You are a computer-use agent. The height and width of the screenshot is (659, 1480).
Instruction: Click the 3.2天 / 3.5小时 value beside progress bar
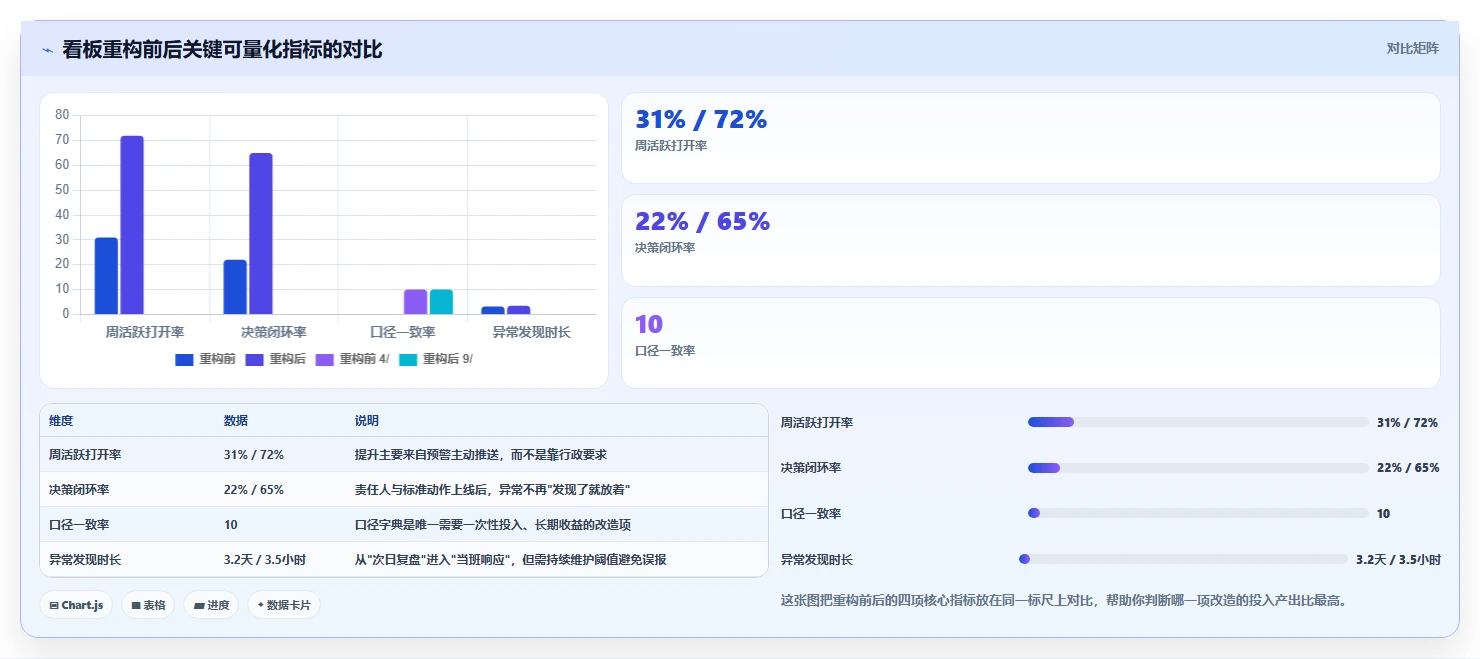pyautogui.click(x=1398, y=560)
